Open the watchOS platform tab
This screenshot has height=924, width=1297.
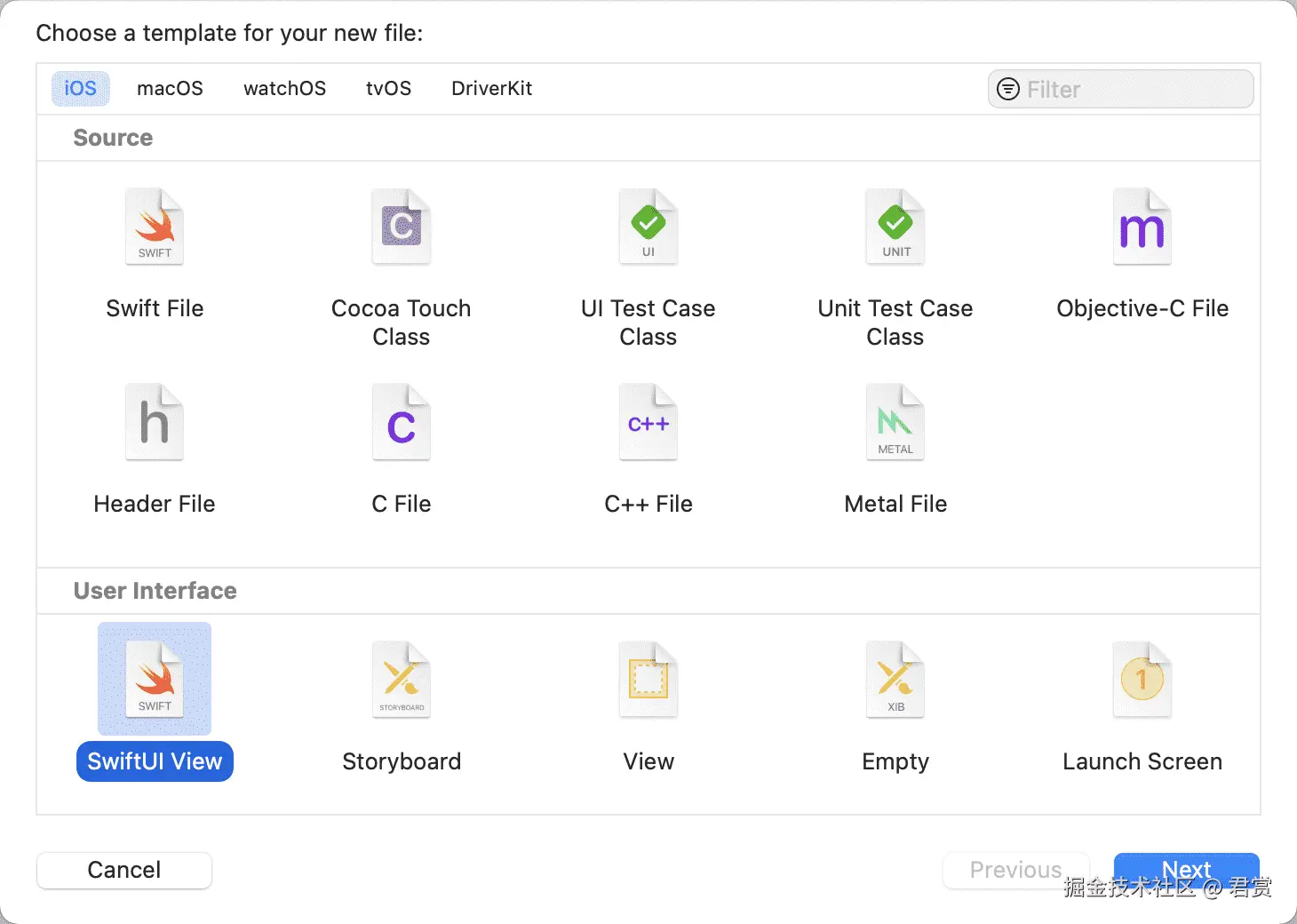pyautogui.click(x=284, y=89)
